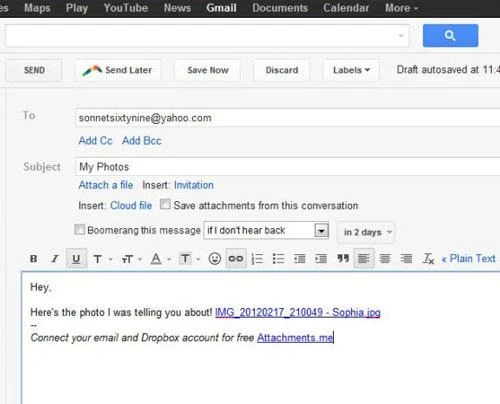Open the More menu in top bar

point(401,8)
